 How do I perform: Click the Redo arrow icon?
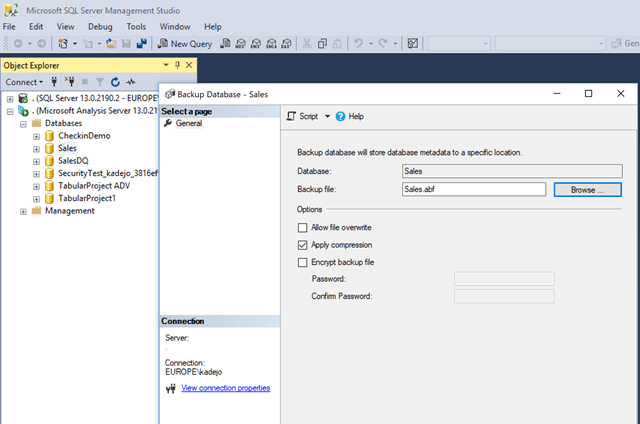coord(383,43)
